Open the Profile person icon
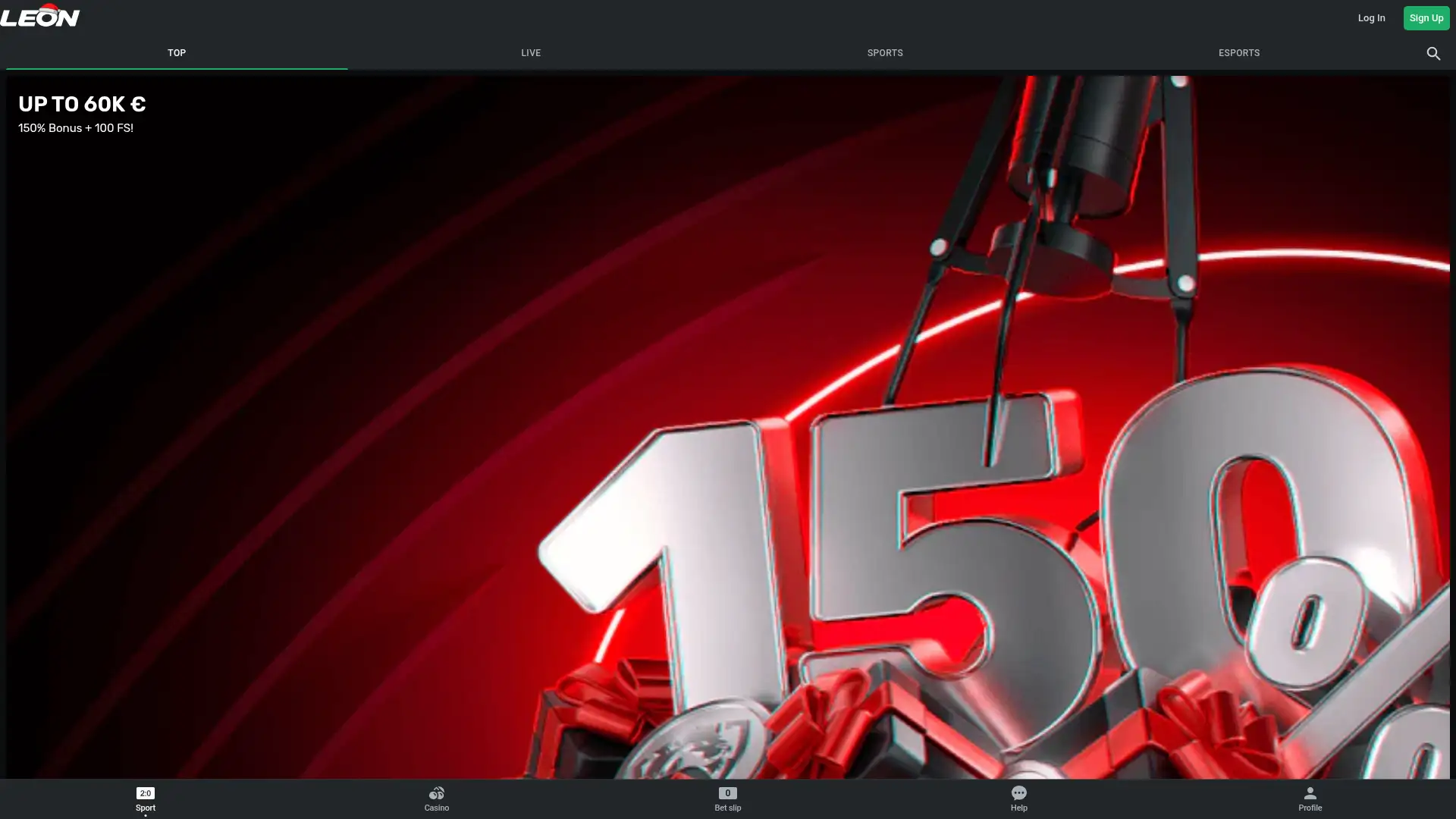The height and width of the screenshot is (819, 1456). 1310,793
